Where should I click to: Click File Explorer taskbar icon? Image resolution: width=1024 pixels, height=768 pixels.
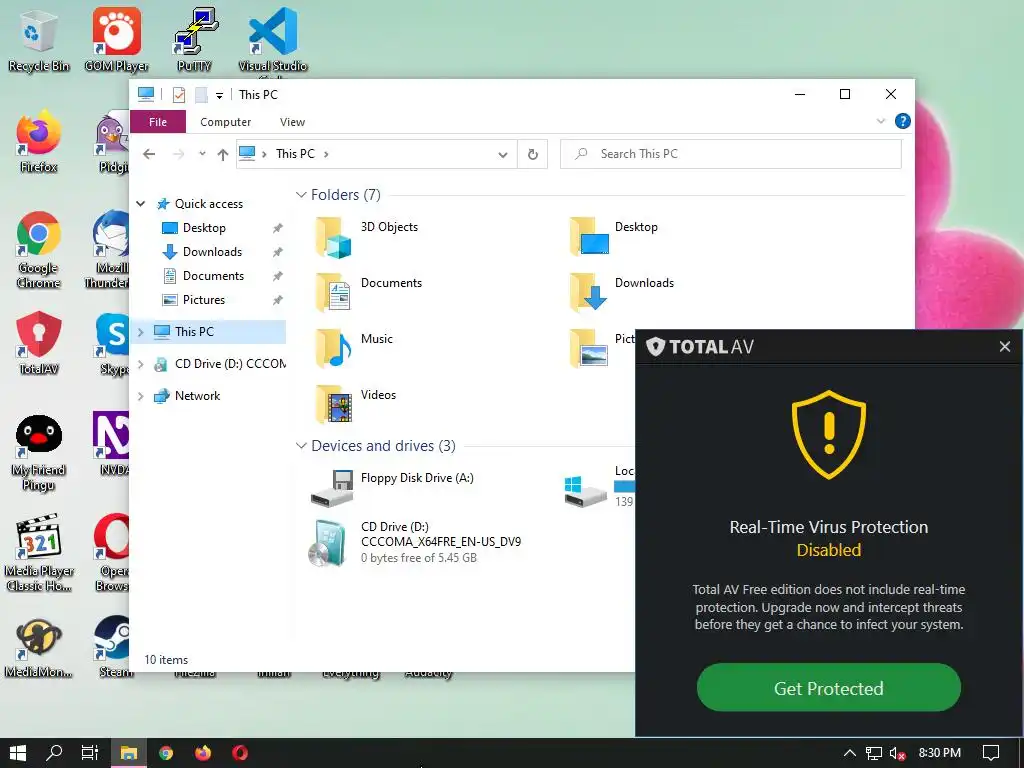[x=129, y=753]
